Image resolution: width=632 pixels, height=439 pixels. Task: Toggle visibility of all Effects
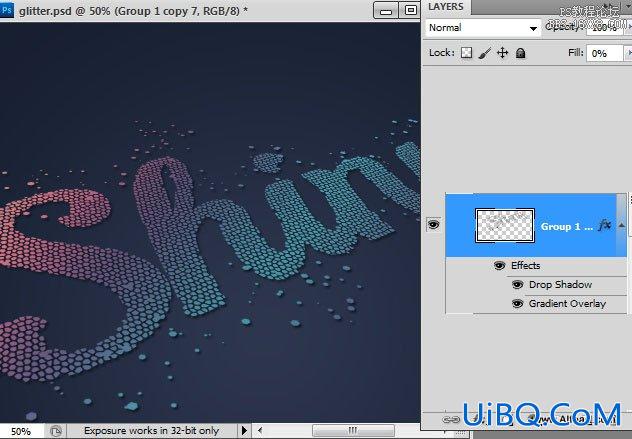click(499, 266)
